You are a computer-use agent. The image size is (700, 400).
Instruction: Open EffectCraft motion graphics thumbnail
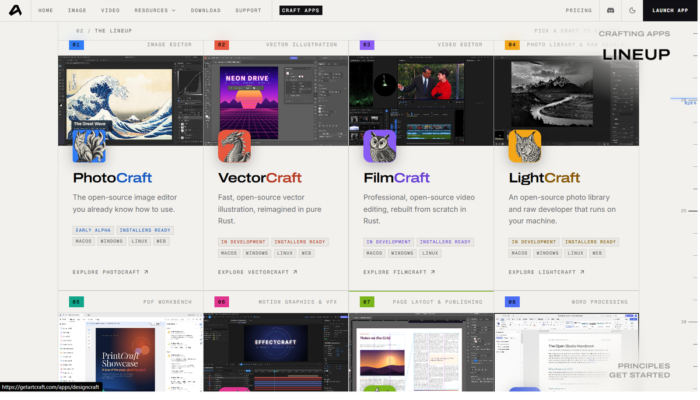(x=276, y=352)
